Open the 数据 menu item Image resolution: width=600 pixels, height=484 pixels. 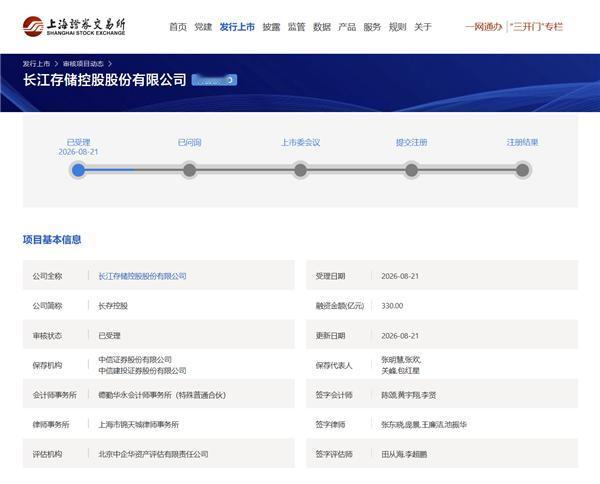click(x=322, y=27)
